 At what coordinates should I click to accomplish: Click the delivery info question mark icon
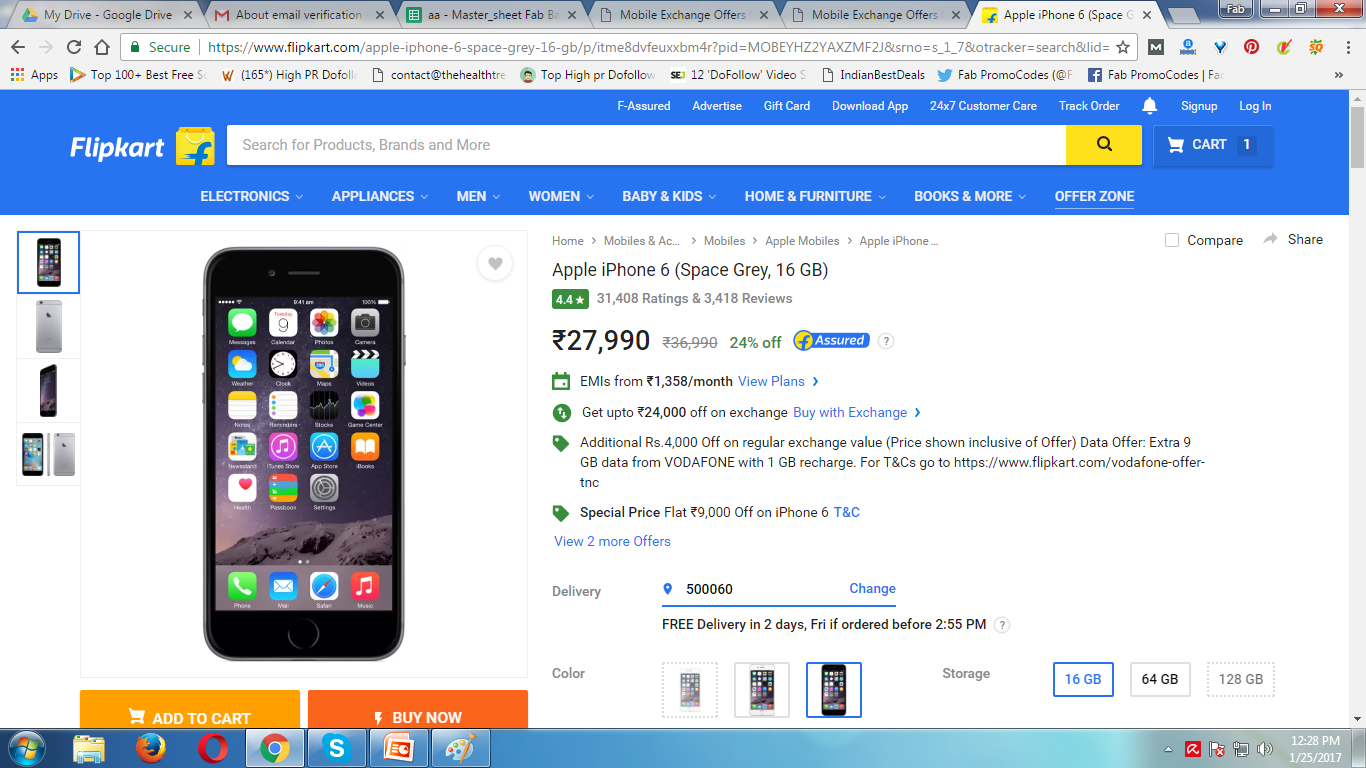[x=1002, y=625]
